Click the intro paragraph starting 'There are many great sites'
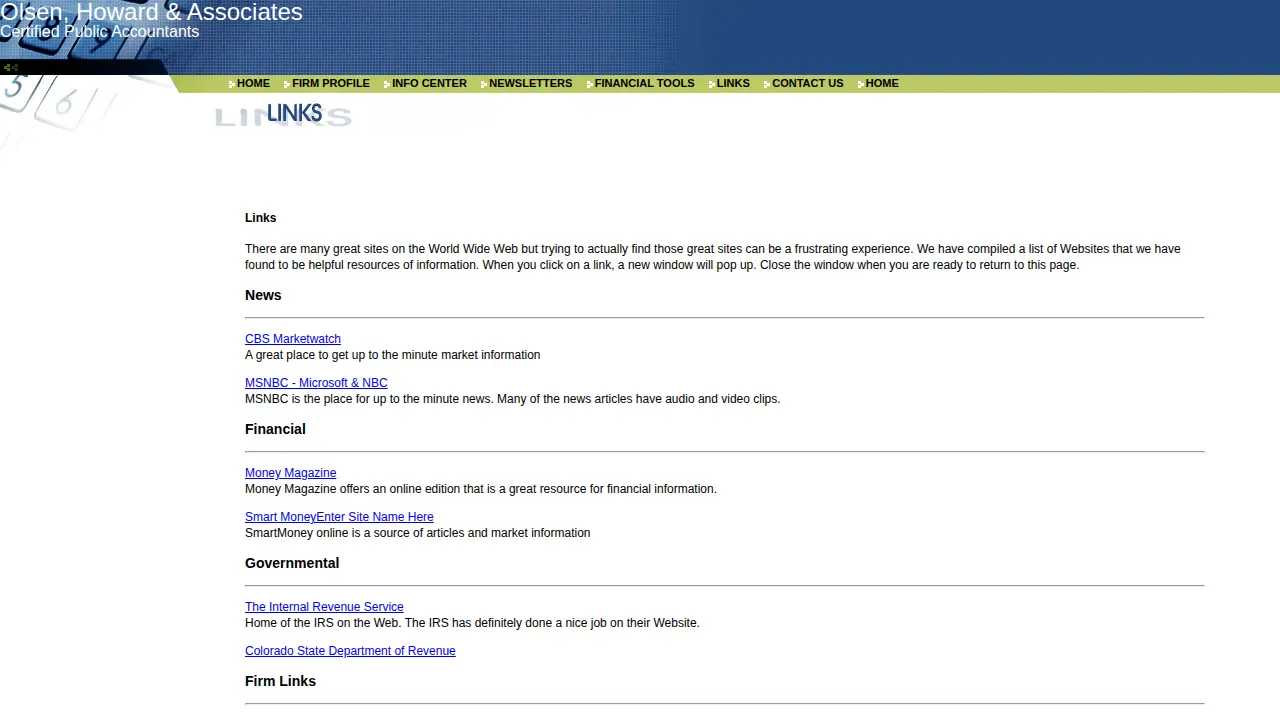Image resolution: width=1280 pixels, height=720 pixels. pos(713,257)
